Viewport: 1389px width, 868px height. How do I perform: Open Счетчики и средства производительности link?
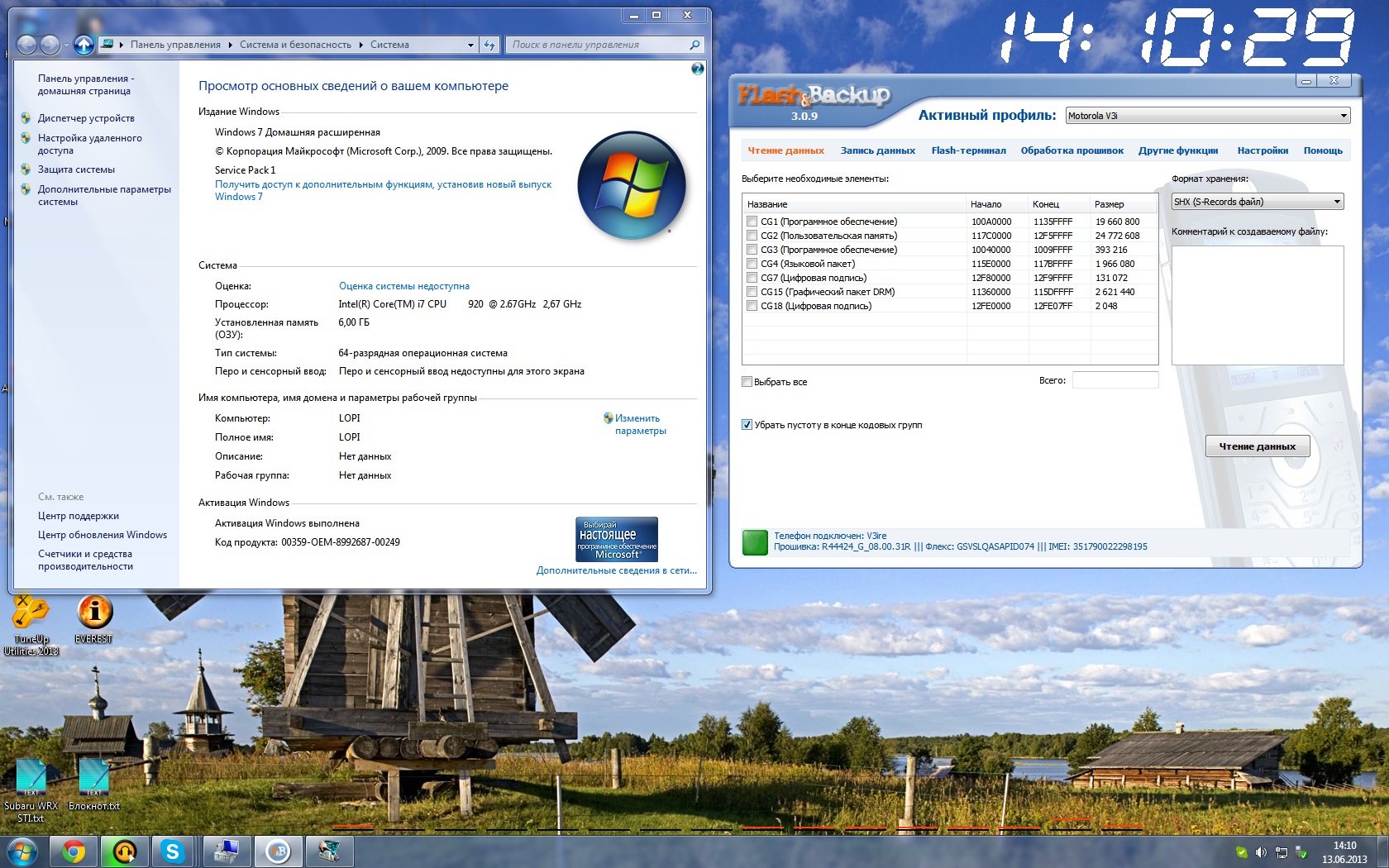point(85,560)
